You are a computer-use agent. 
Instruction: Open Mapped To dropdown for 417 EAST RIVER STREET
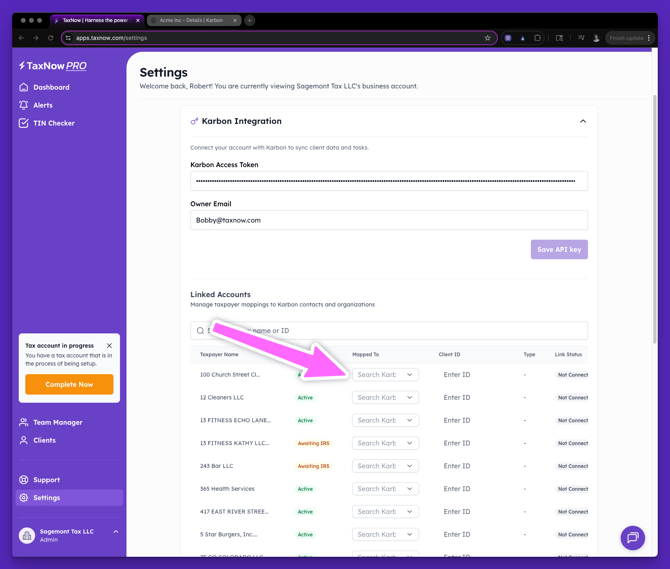[x=385, y=512]
